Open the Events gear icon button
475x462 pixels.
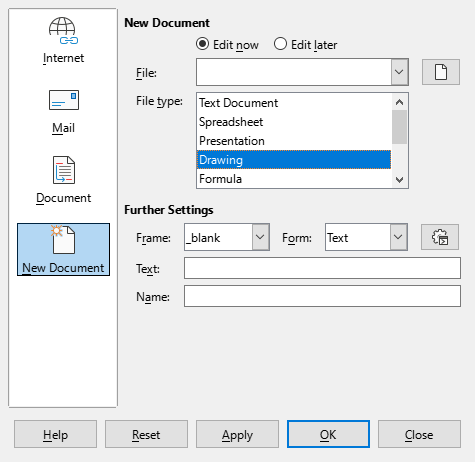tap(440, 237)
